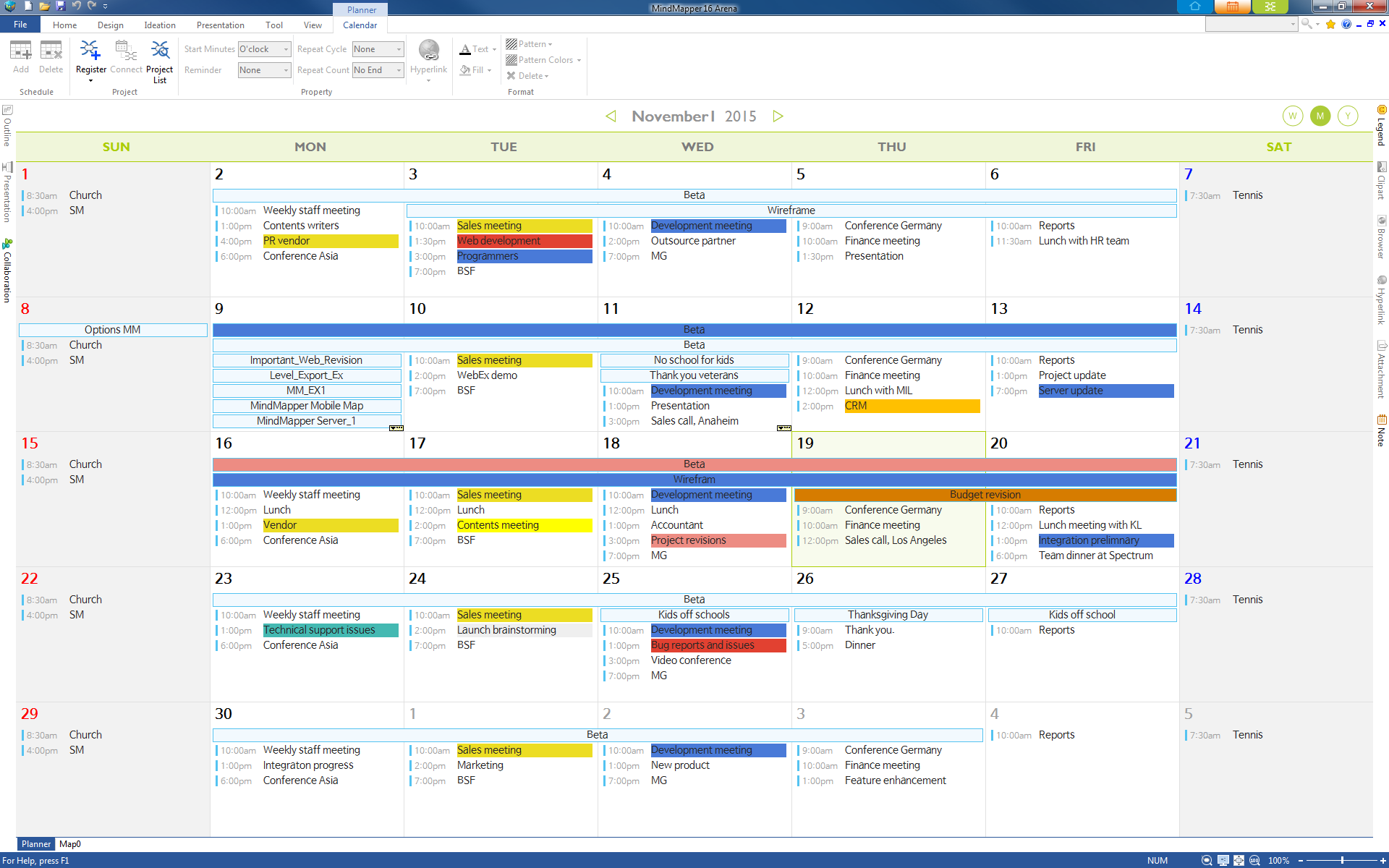
Task: Switch to the Design ribbon tab
Action: click(111, 25)
